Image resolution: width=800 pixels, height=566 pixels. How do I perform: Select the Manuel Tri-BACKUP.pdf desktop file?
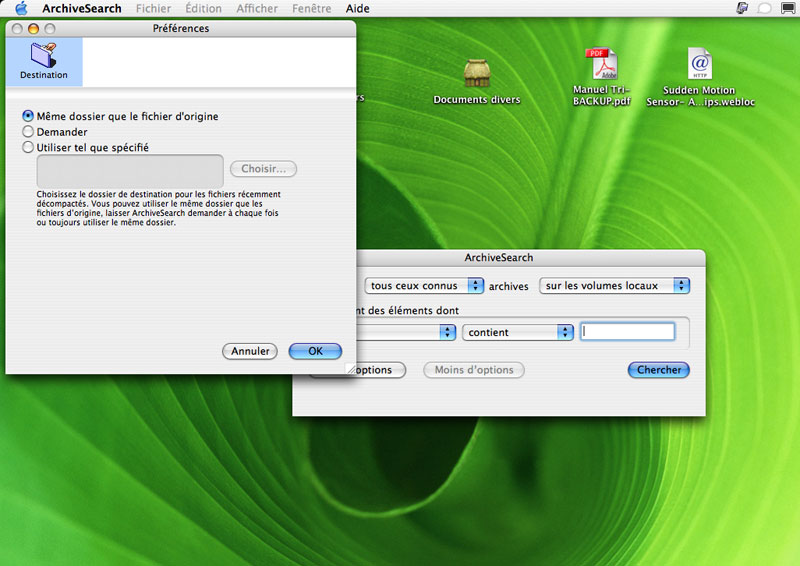click(x=602, y=77)
